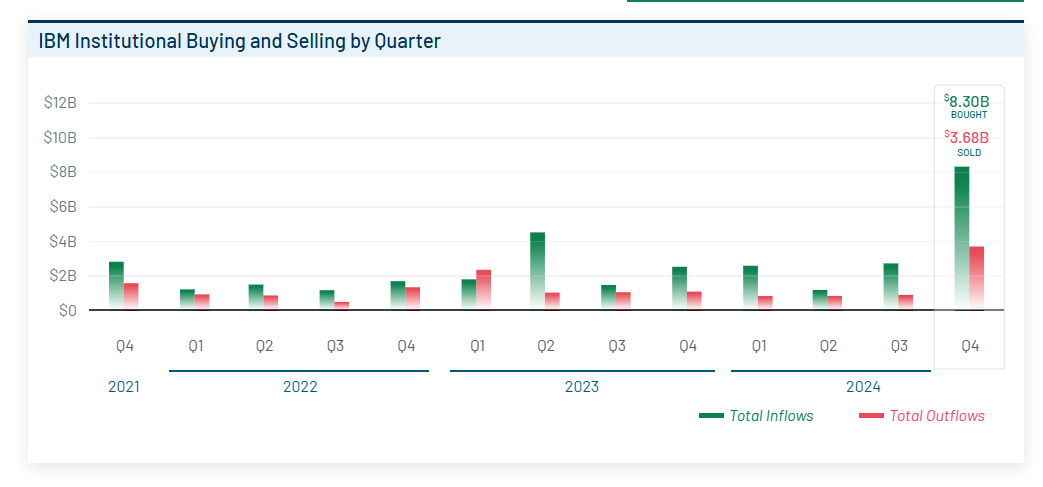Screen dimensions: 1043x487
Task: Click the Q4 2021 red outflows bar
Action: 131,297
